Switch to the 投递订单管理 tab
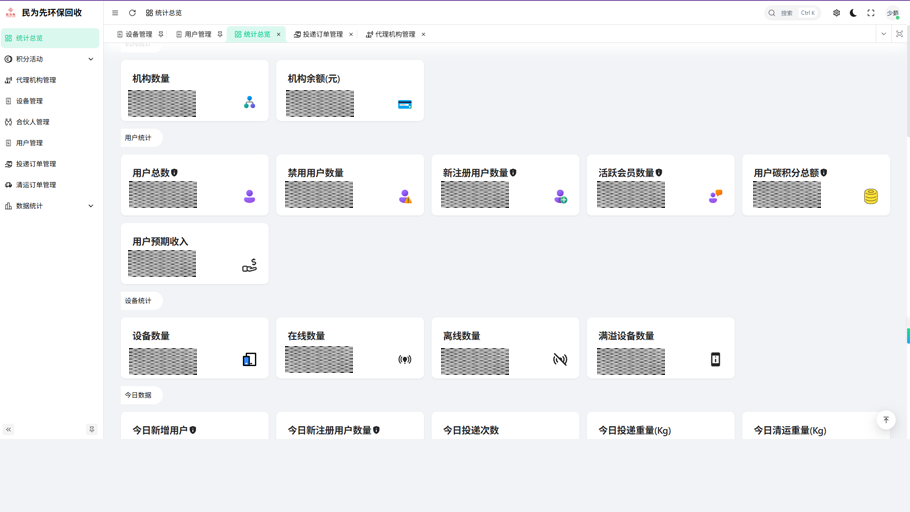The height and width of the screenshot is (512, 910). click(x=318, y=34)
